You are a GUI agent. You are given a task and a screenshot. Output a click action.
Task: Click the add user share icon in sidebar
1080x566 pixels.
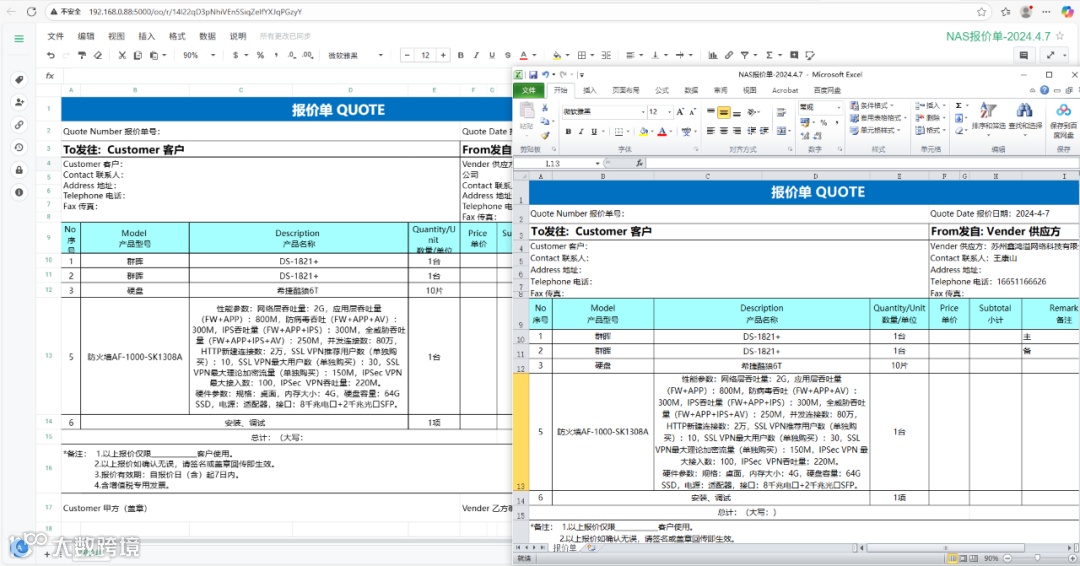coord(19,103)
